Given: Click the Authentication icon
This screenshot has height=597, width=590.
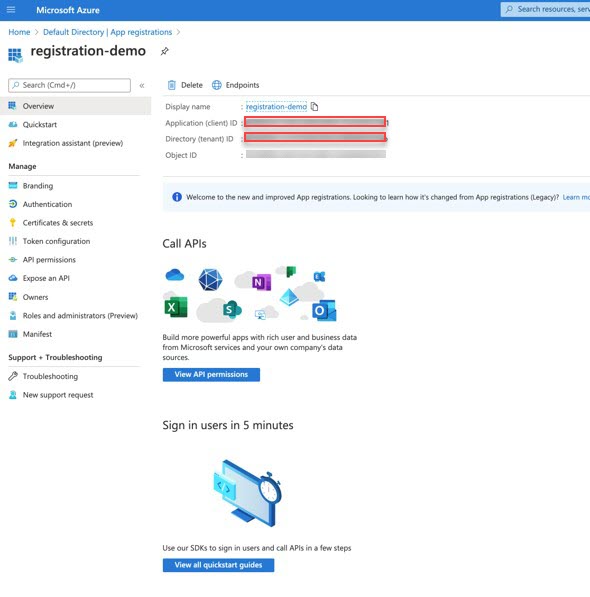Looking at the screenshot, I should pyautogui.click(x=13, y=204).
